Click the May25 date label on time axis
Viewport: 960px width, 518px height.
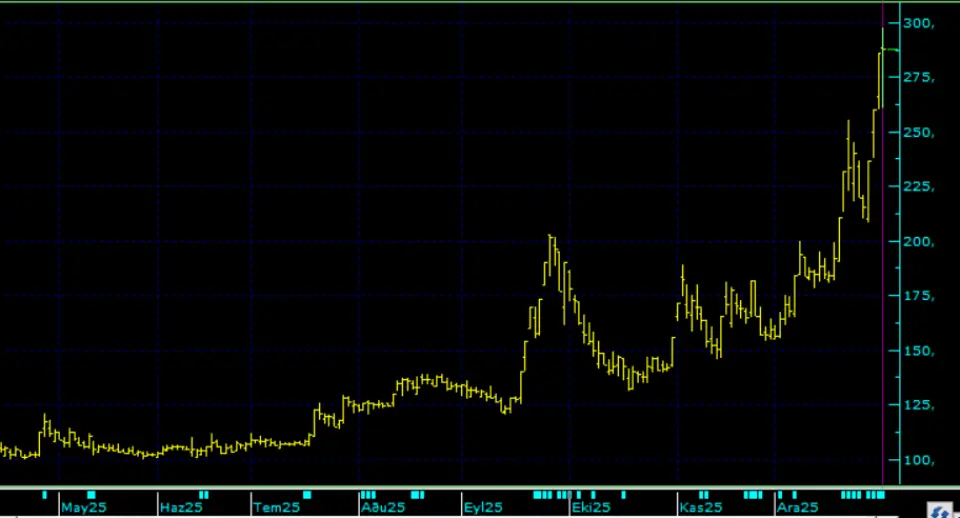(x=84, y=508)
